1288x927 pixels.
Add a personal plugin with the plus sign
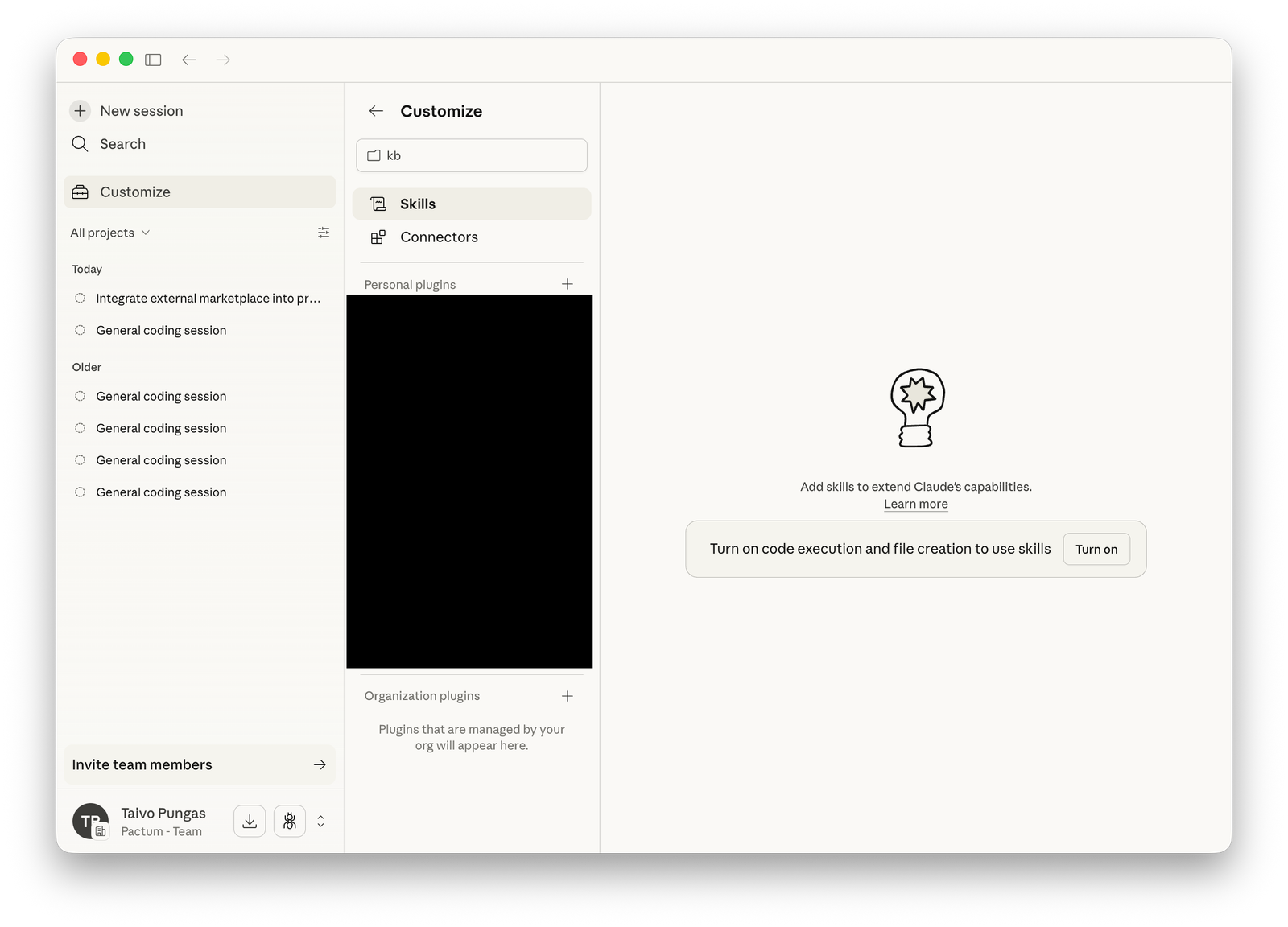568,283
